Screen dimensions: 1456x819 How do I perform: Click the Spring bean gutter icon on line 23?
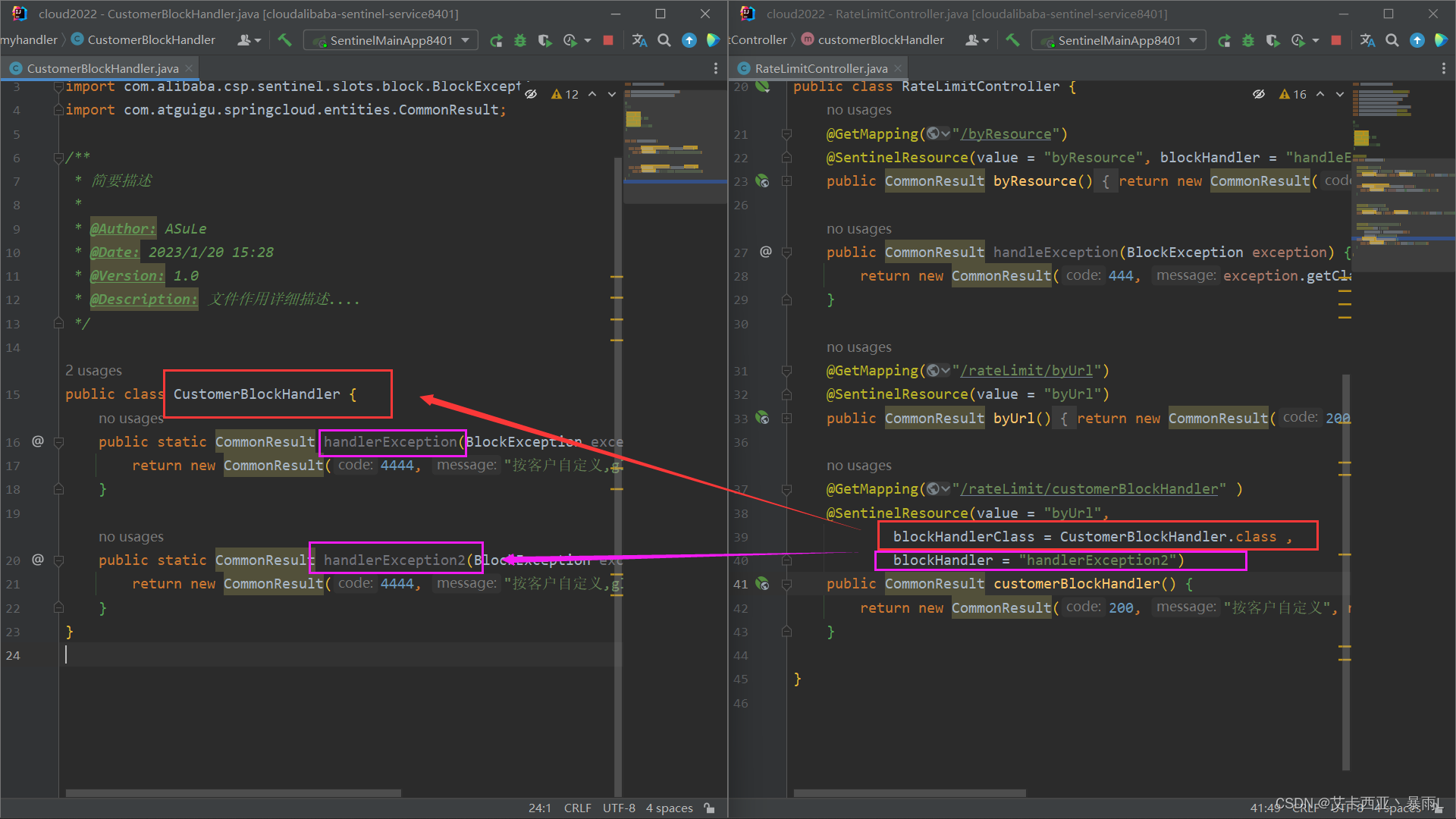tap(763, 181)
